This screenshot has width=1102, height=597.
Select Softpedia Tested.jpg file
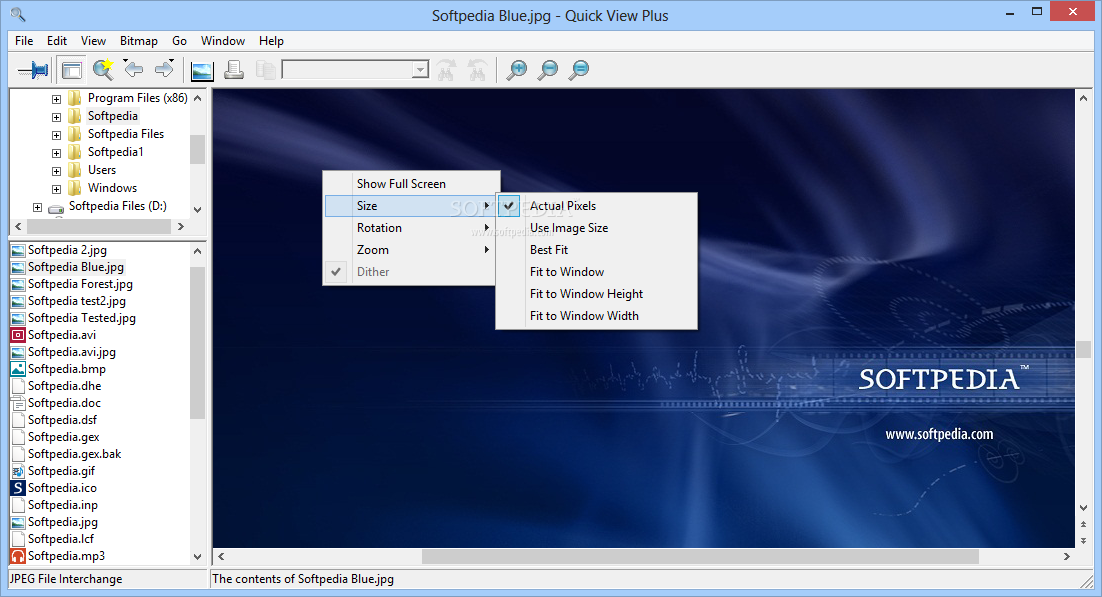pos(82,318)
